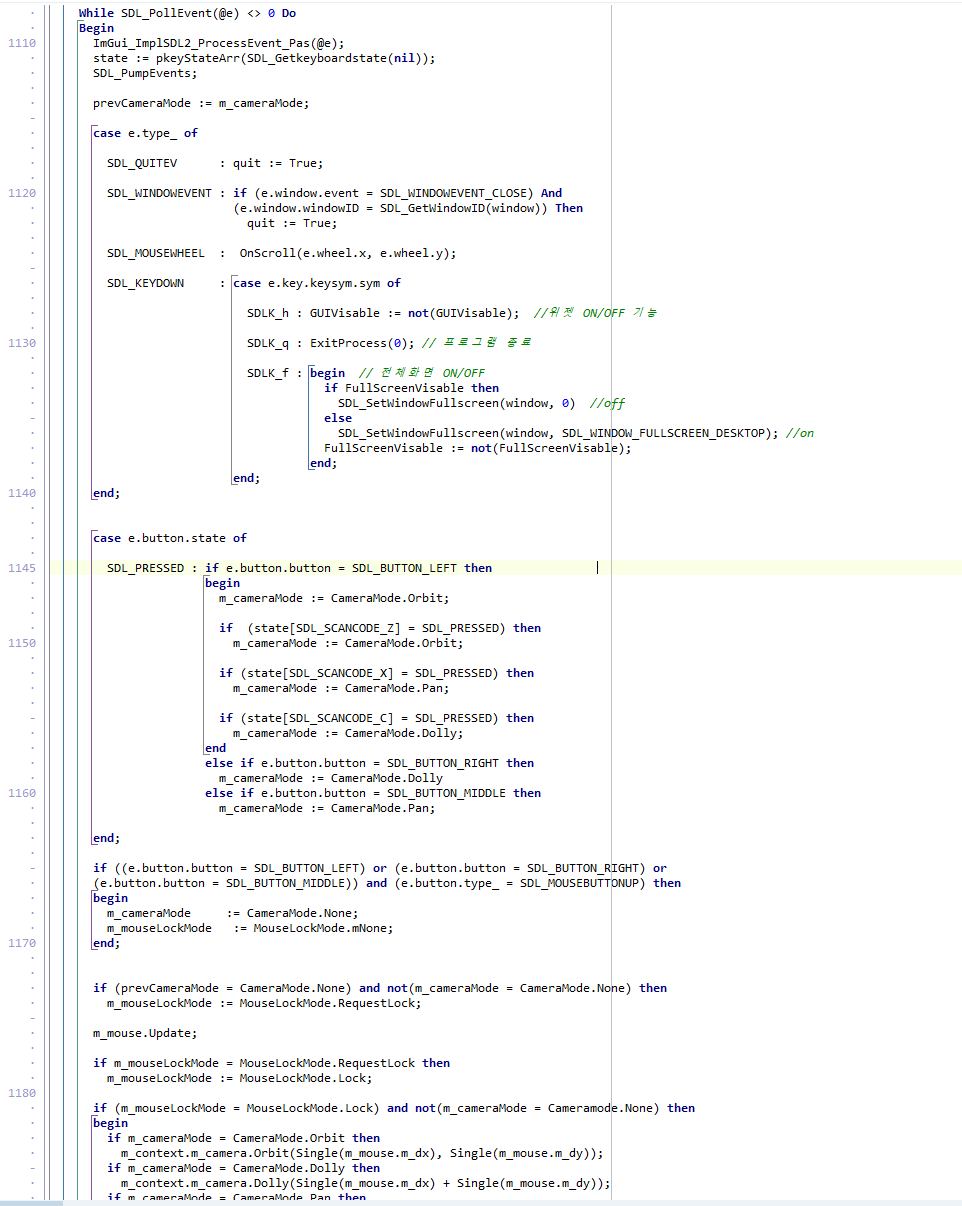The image size is (962, 1206).
Task: Click SDL_BUTTON_MIDDLE in the else-if line
Action: (446, 793)
